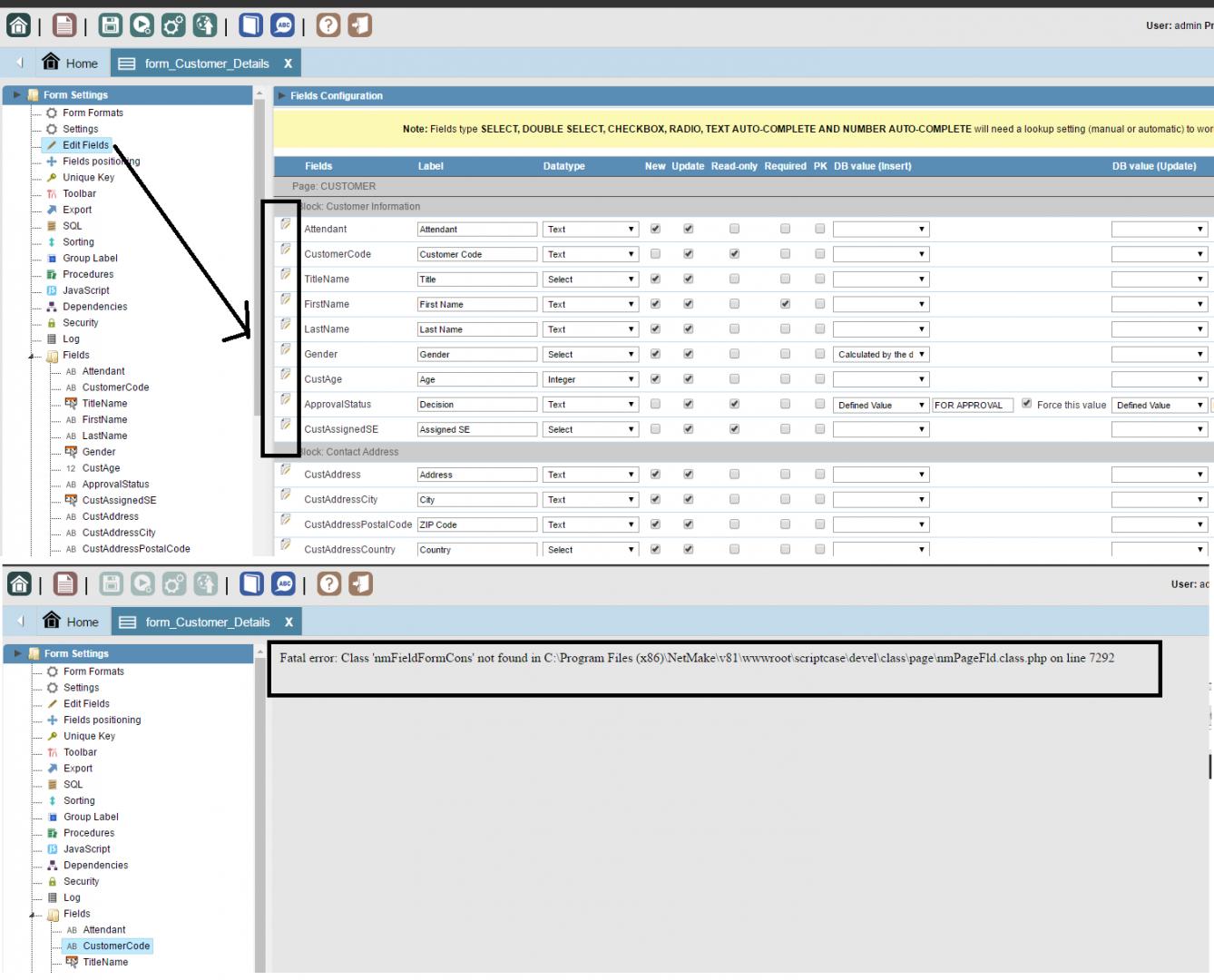Toggle the New checkbox for the ApprovalStatus row
This screenshot has height=980, width=1214.
[656, 404]
